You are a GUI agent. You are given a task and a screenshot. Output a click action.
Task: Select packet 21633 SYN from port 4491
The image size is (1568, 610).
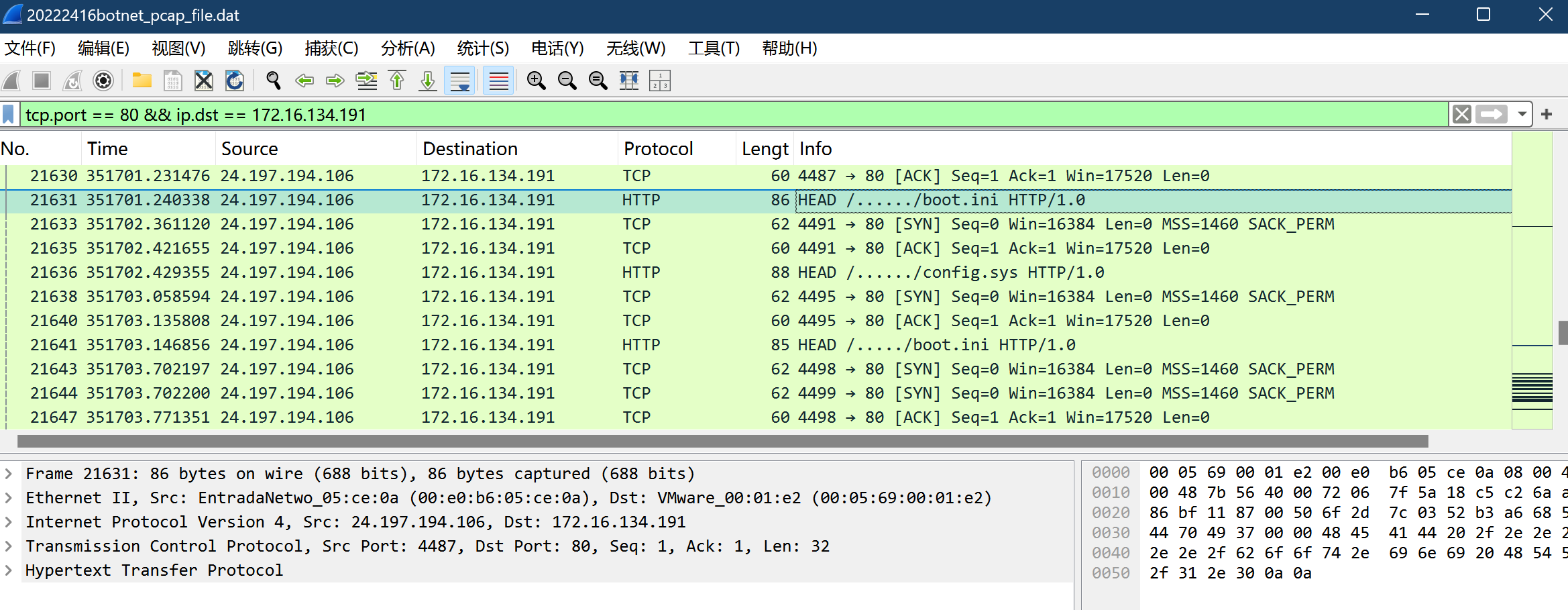tap(756, 224)
